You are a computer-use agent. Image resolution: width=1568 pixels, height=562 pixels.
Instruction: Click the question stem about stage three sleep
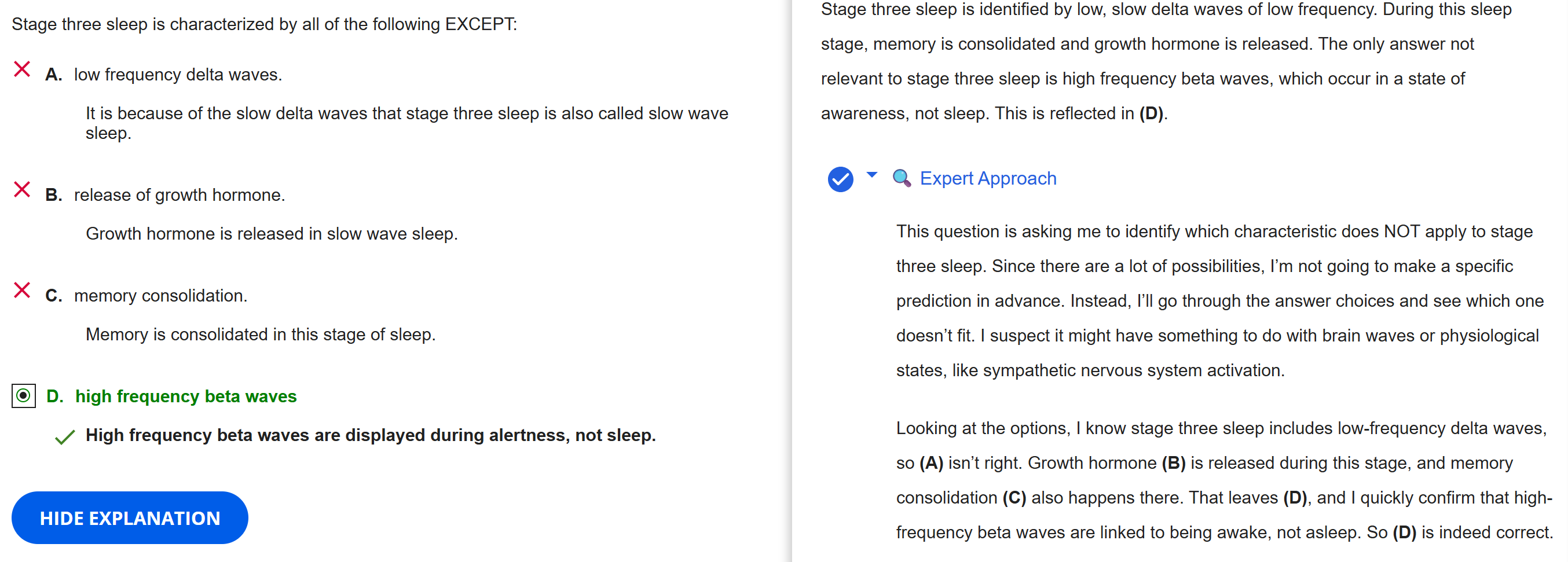264,24
